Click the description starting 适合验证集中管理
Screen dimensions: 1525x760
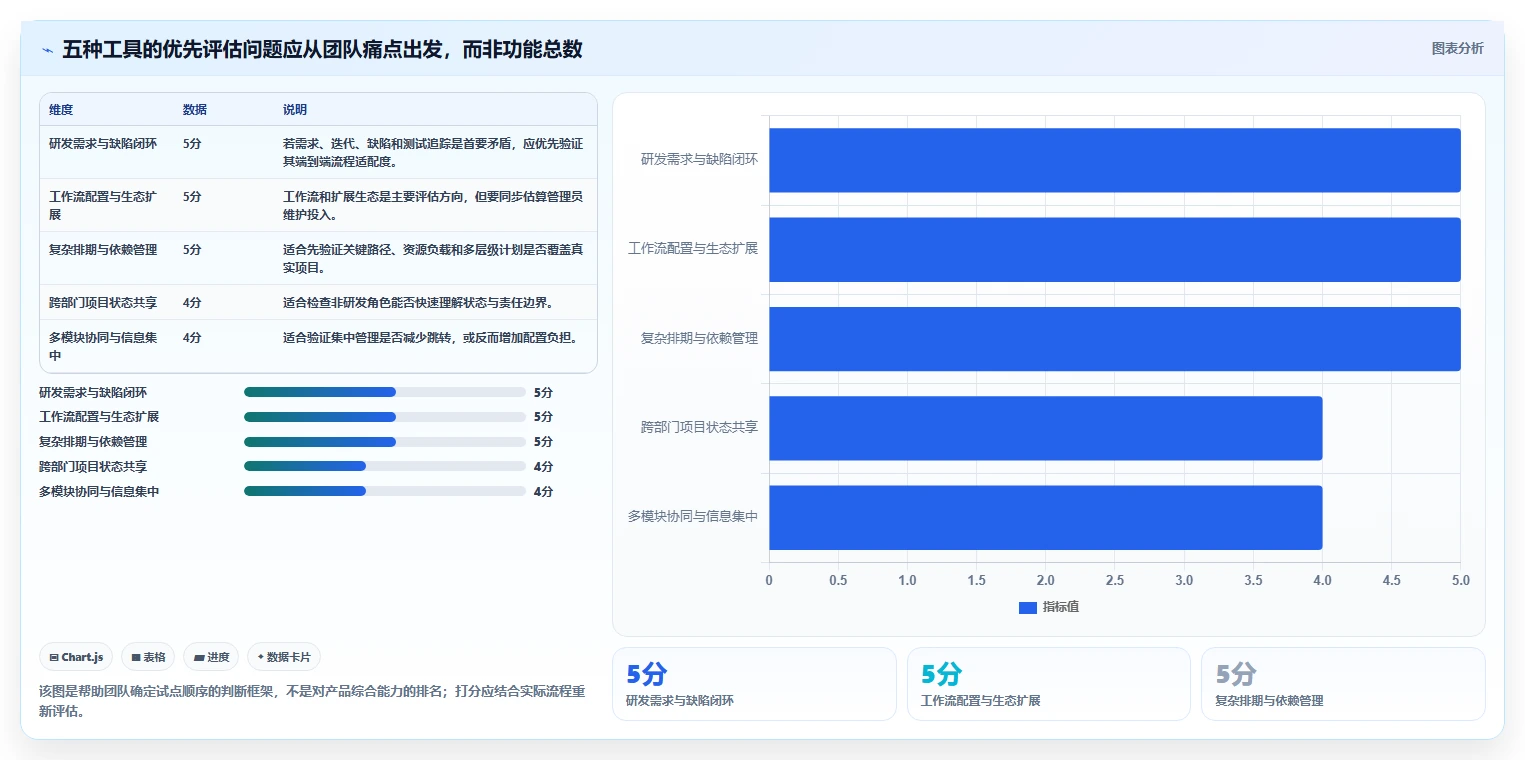coord(430,338)
